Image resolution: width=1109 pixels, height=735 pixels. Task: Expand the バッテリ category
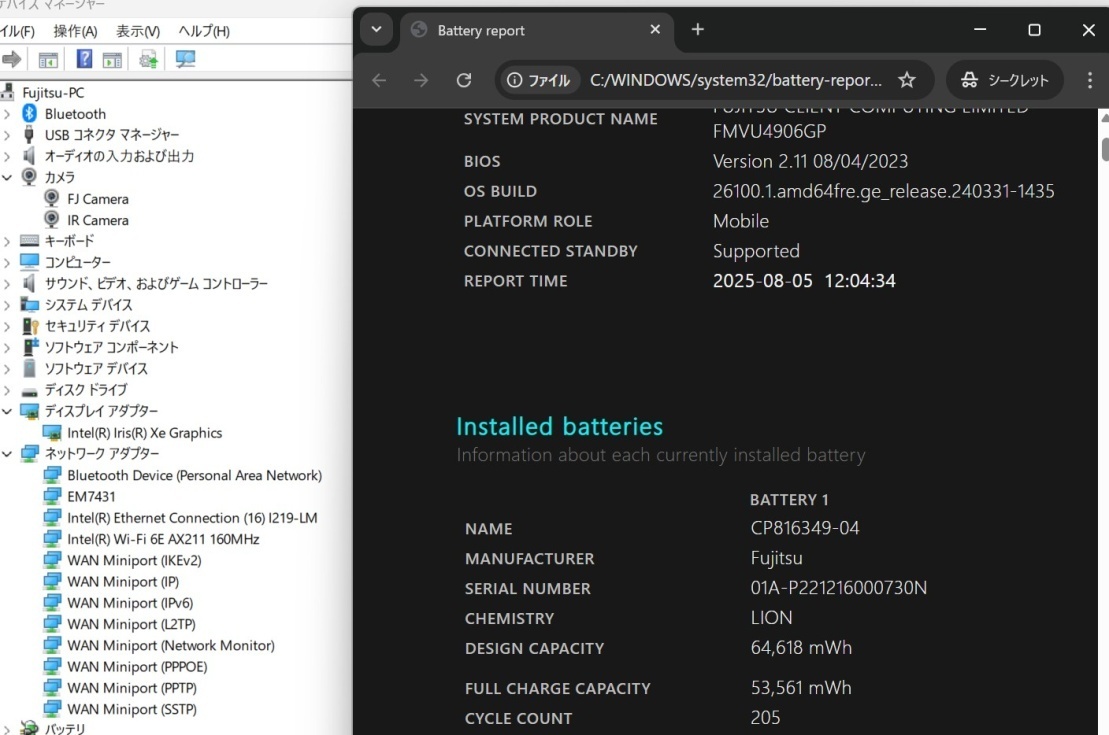point(7,729)
